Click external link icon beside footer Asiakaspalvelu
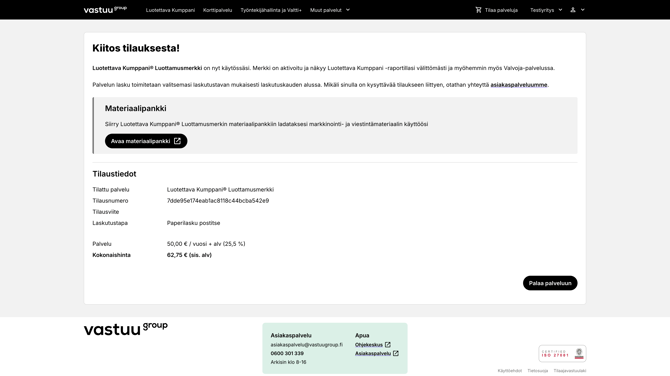The width and height of the screenshot is (670, 376). 396,353
